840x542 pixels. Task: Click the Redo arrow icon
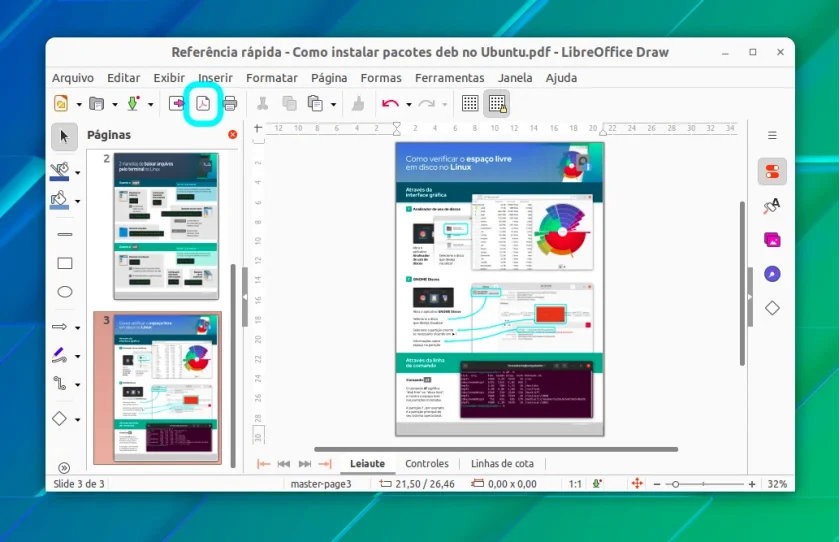(x=426, y=103)
